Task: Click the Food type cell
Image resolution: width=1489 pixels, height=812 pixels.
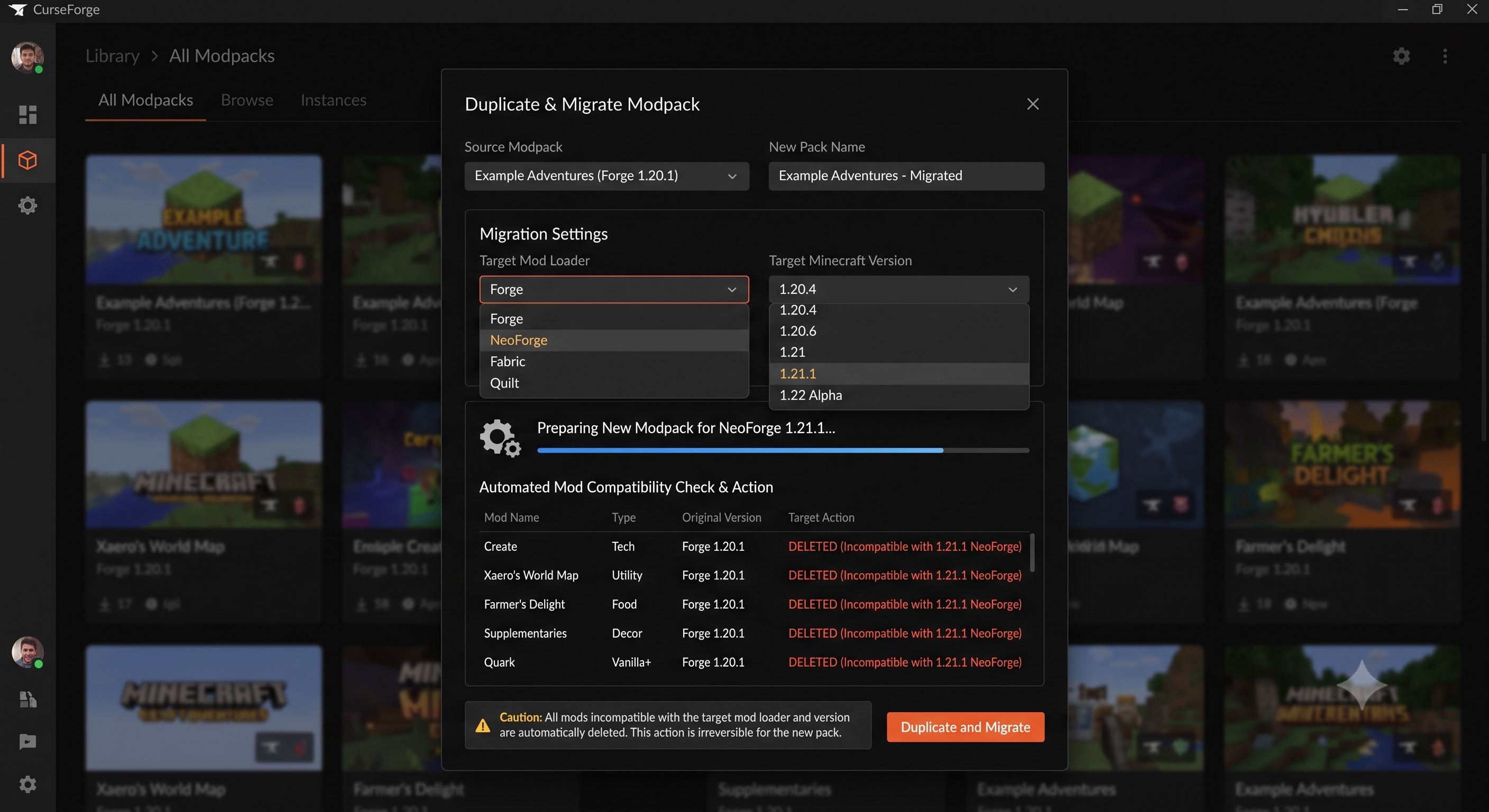Action: (x=624, y=605)
